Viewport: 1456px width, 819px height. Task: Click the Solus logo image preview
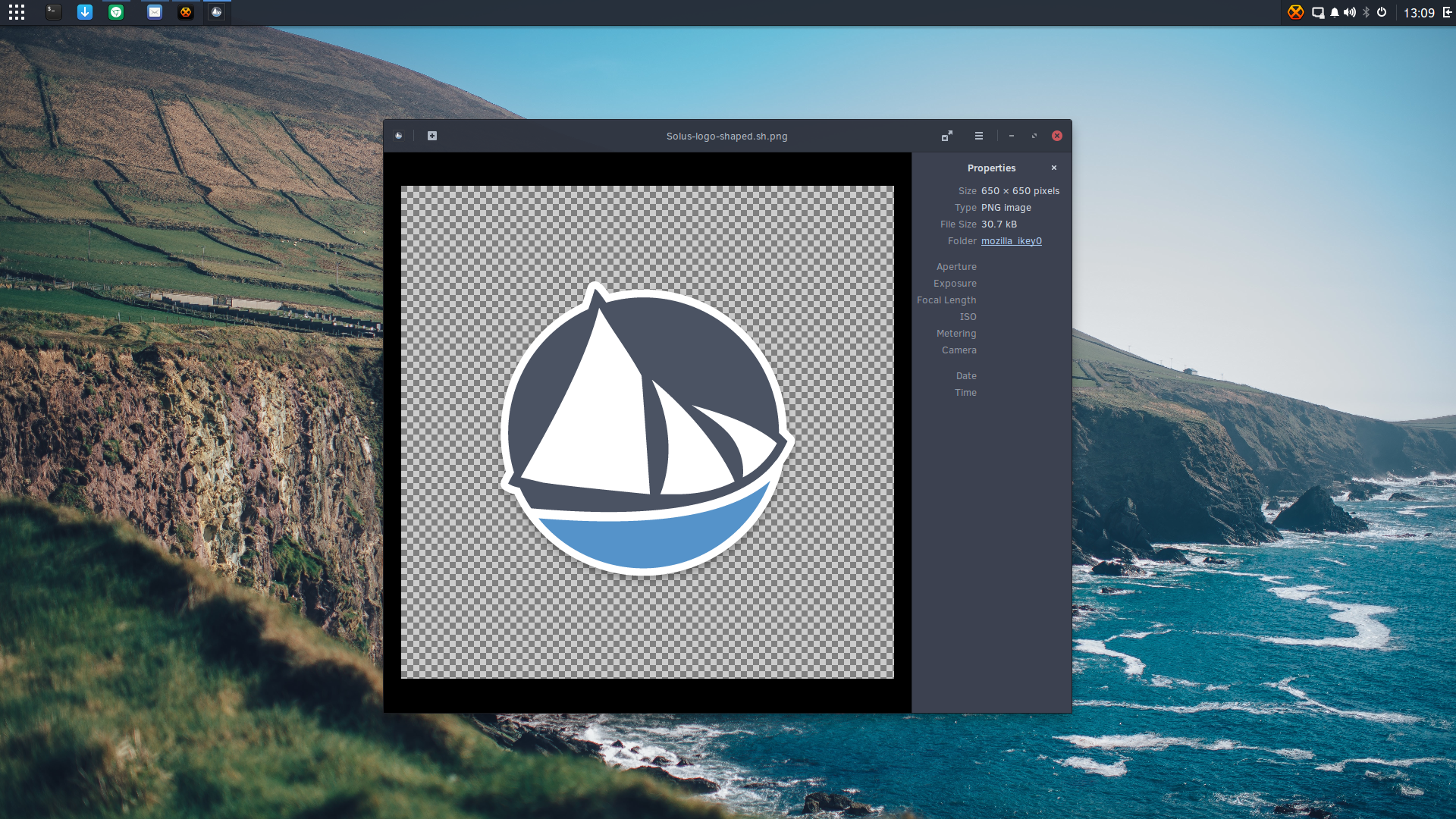coord(648,432)
